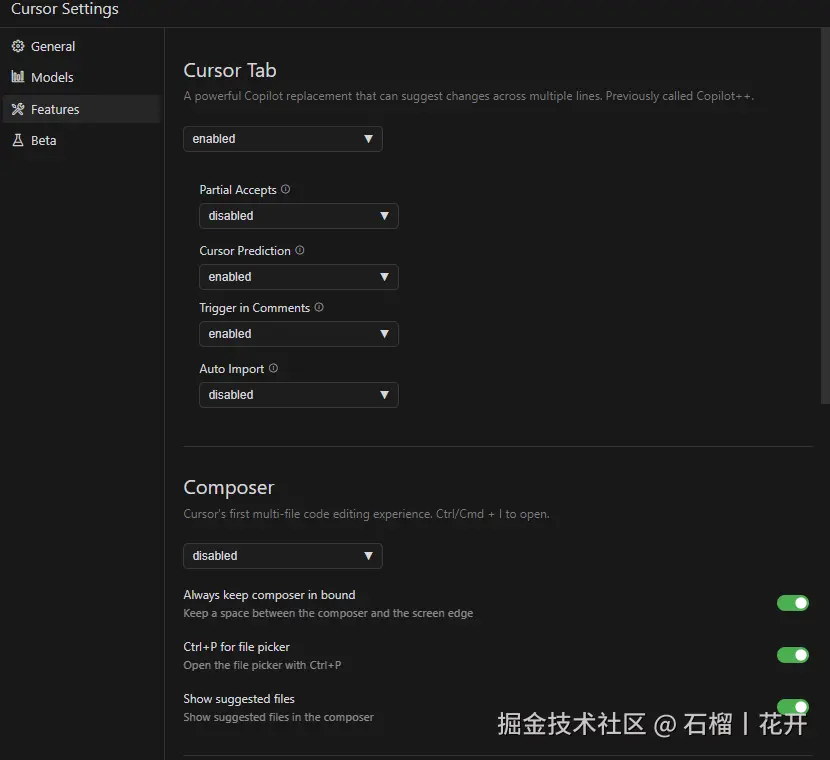Switch to the Beta settings tab
830x760 pixels.
82,140
